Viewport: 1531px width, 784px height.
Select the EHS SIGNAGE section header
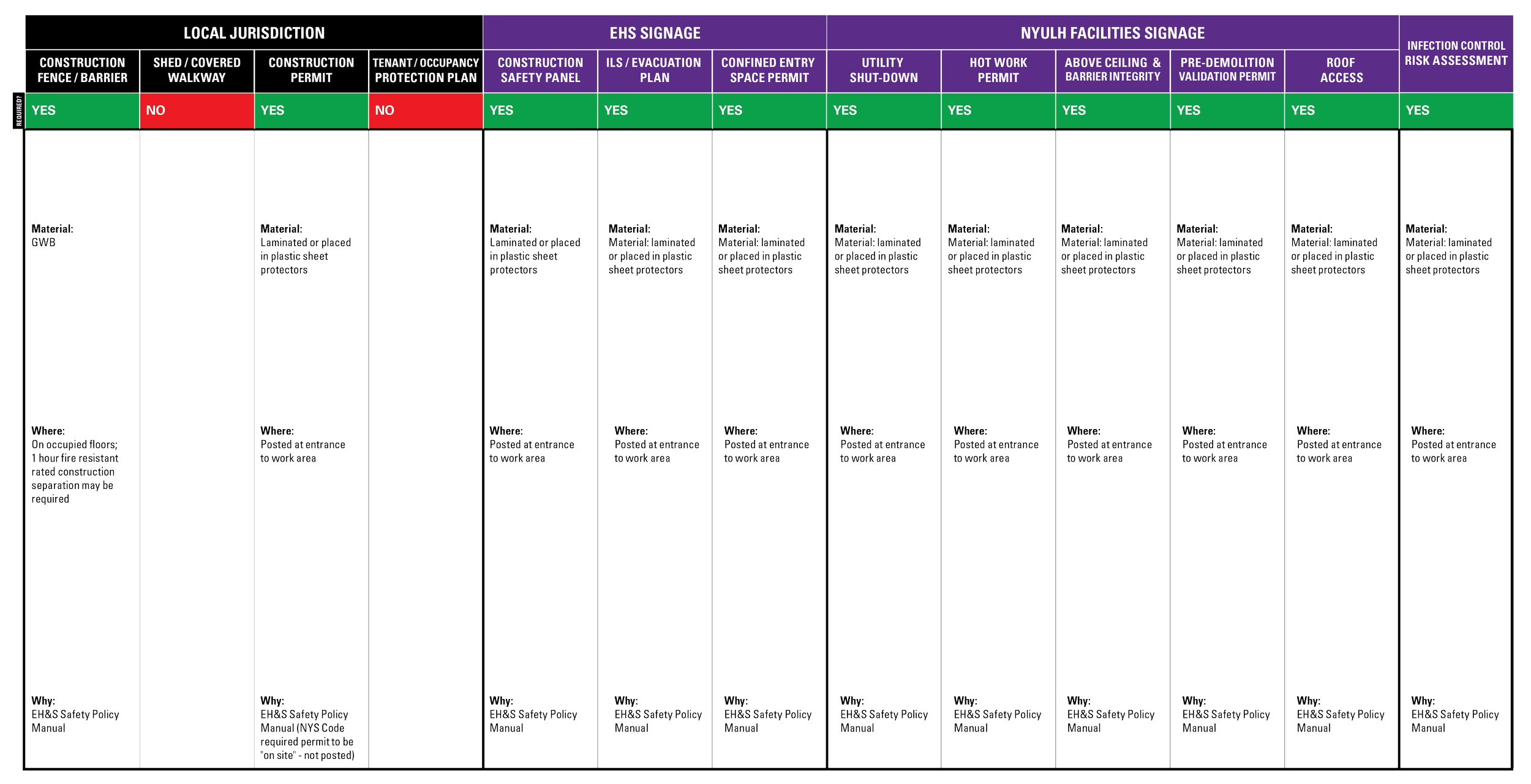(654, 33)
